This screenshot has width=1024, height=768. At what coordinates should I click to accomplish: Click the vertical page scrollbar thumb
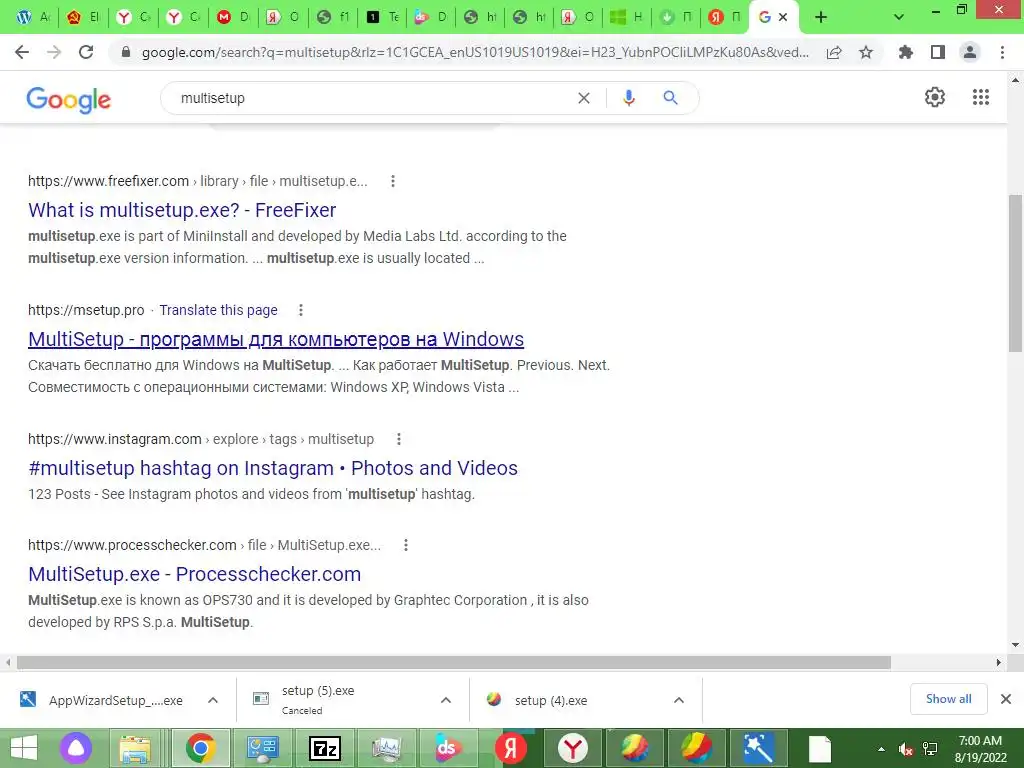1015,273
